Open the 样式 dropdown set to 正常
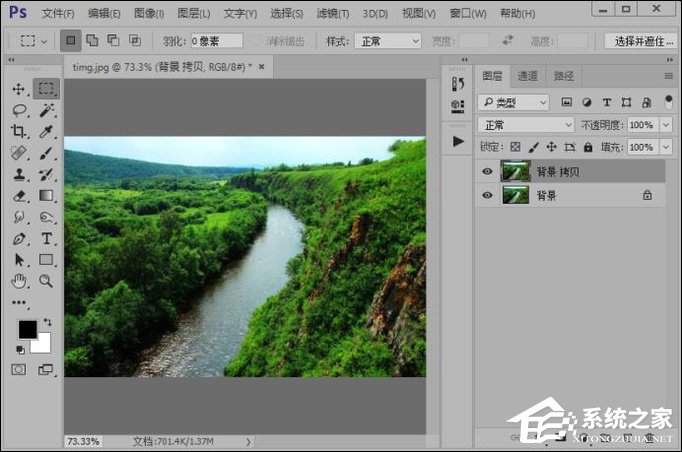Image resolution: width=682 pixels, height=452 pixels. 388,41
